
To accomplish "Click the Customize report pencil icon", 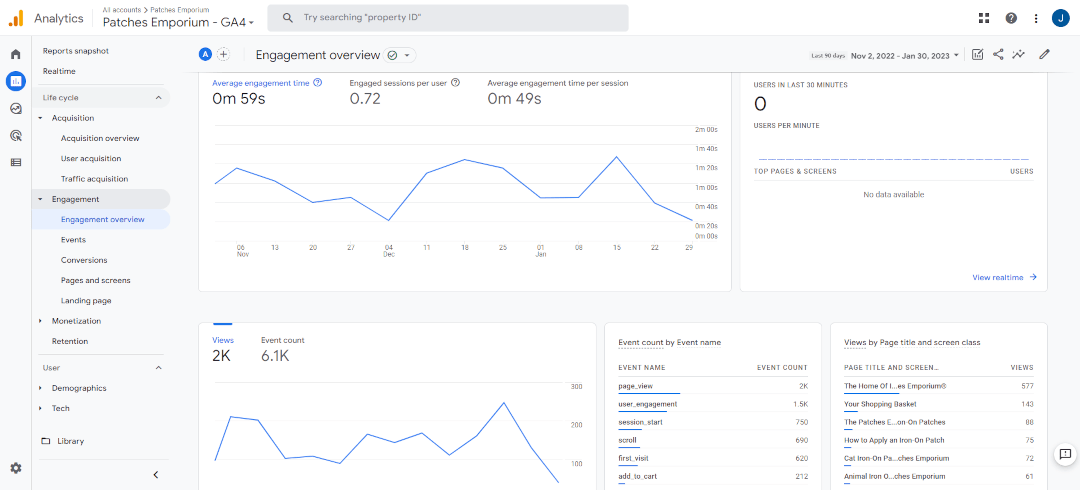I will click(1044, 54).
